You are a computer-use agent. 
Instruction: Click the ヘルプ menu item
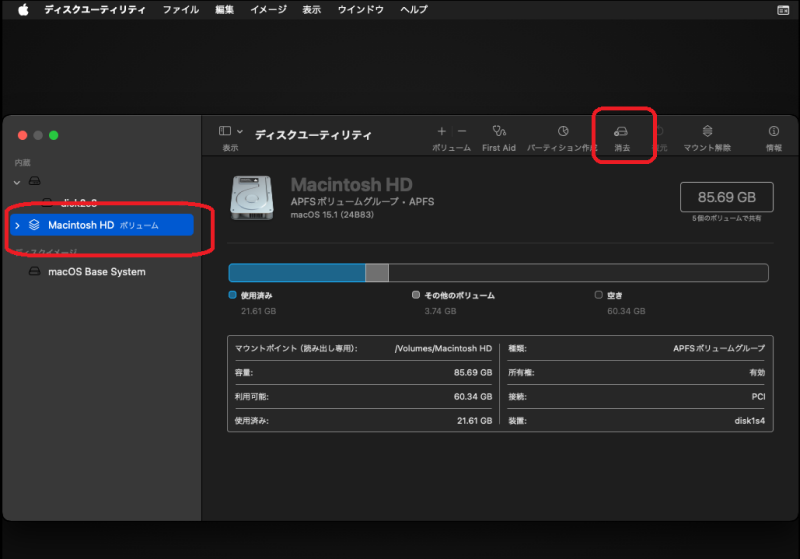coord(414,9)
